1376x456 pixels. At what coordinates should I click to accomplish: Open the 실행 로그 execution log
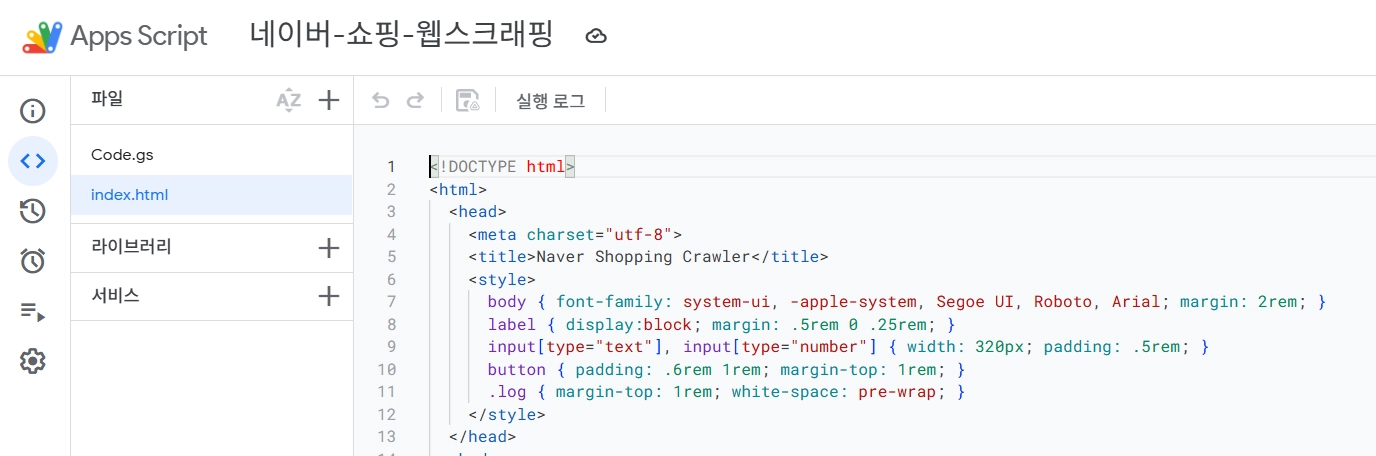point(550,100)
